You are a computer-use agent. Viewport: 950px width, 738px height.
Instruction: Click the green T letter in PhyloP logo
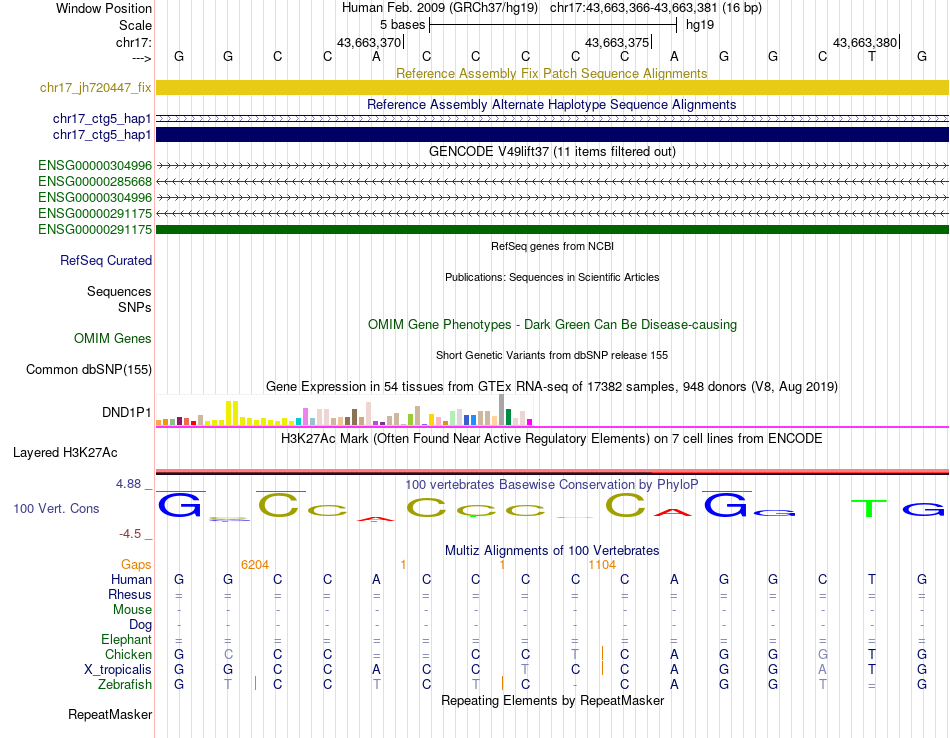(x=869, y=508)
